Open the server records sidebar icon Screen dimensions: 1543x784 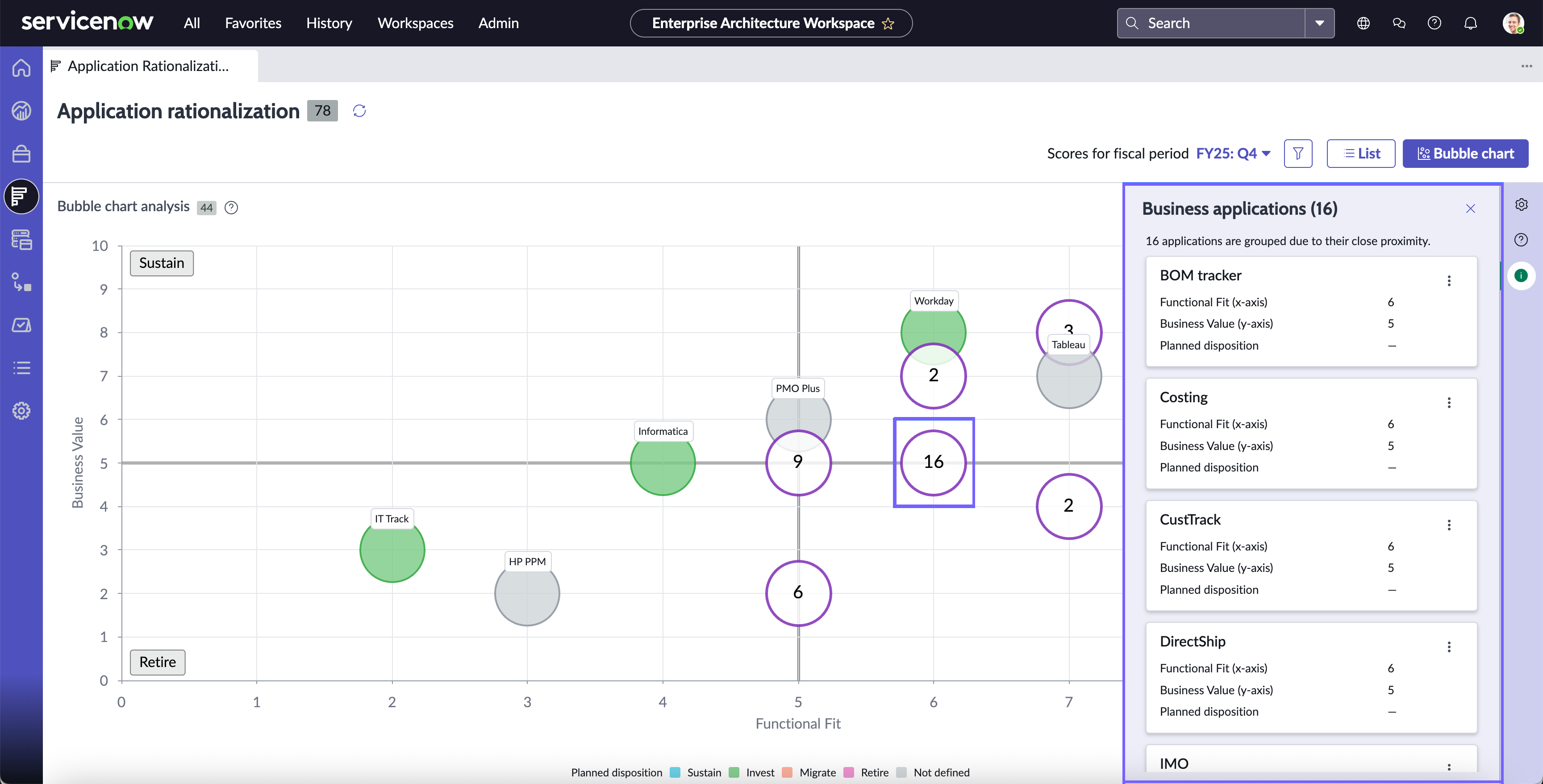(21, 240)
